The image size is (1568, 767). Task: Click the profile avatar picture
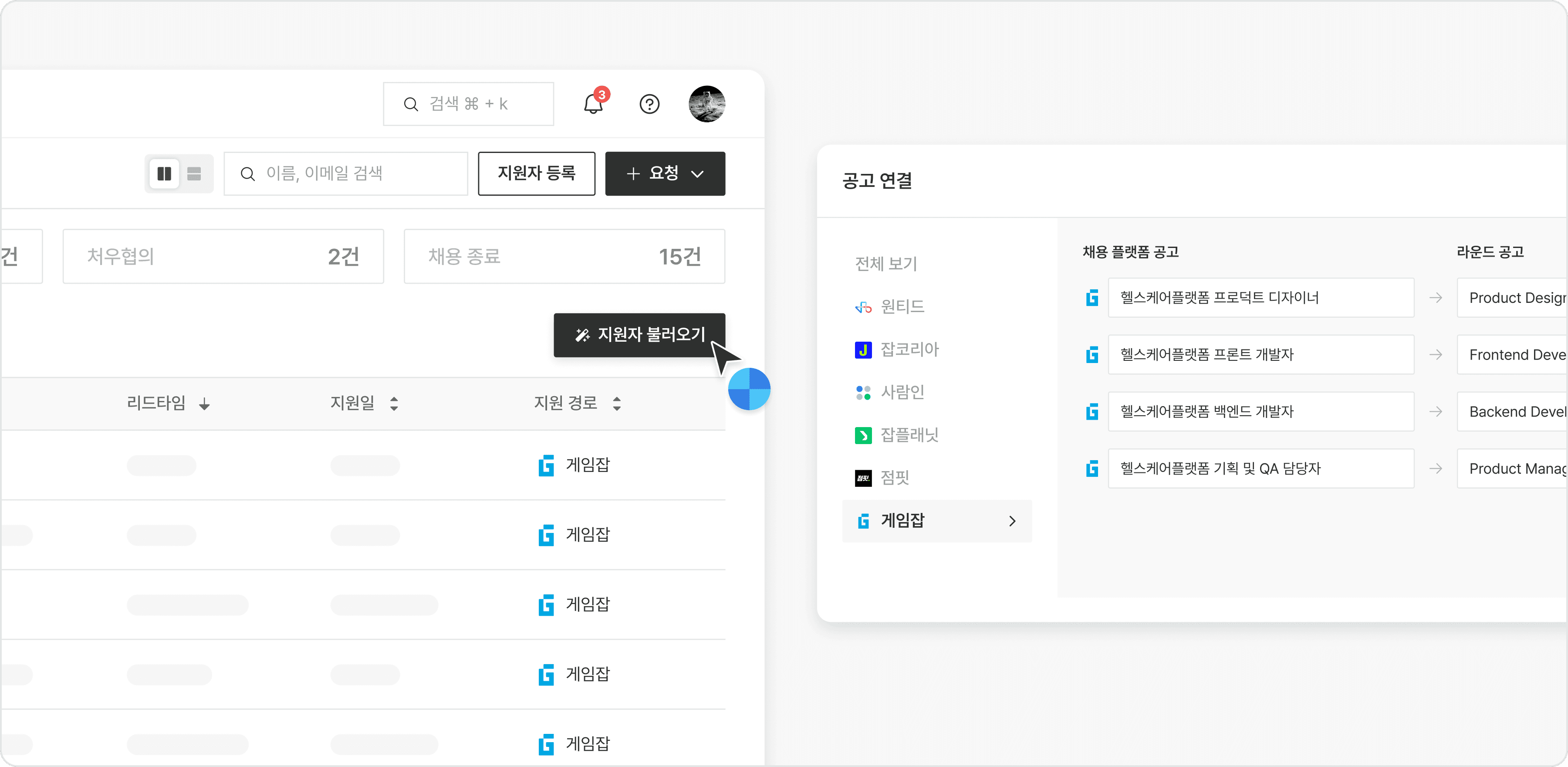(707, 104)
